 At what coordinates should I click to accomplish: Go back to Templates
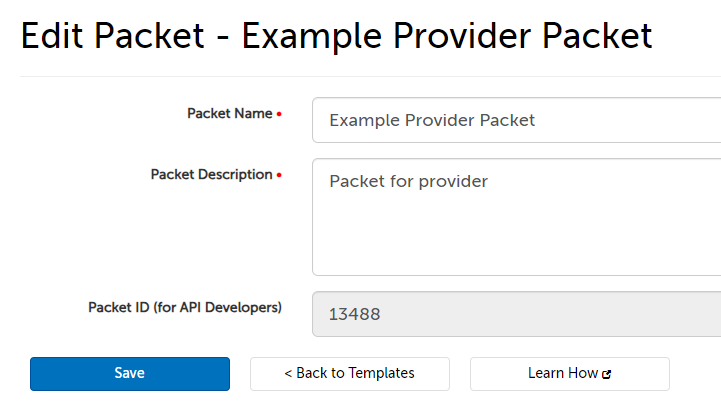coord(350,373)
